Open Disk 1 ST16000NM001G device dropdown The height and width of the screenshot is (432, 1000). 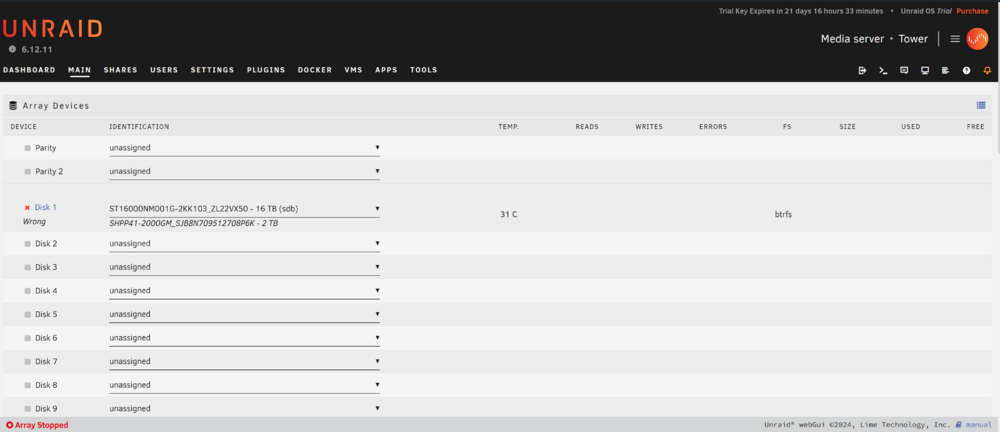tap(244, 209)
